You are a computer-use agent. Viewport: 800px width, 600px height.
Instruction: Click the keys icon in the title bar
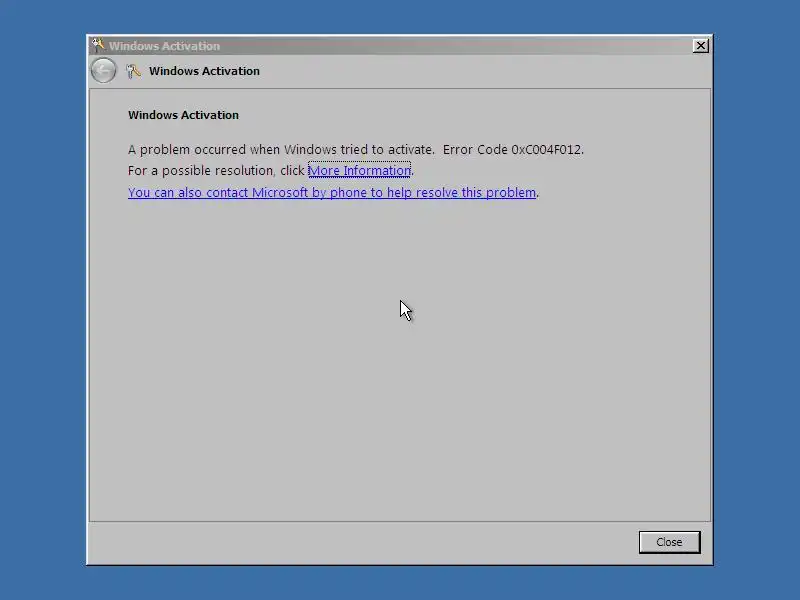click(x=98, y=45)
